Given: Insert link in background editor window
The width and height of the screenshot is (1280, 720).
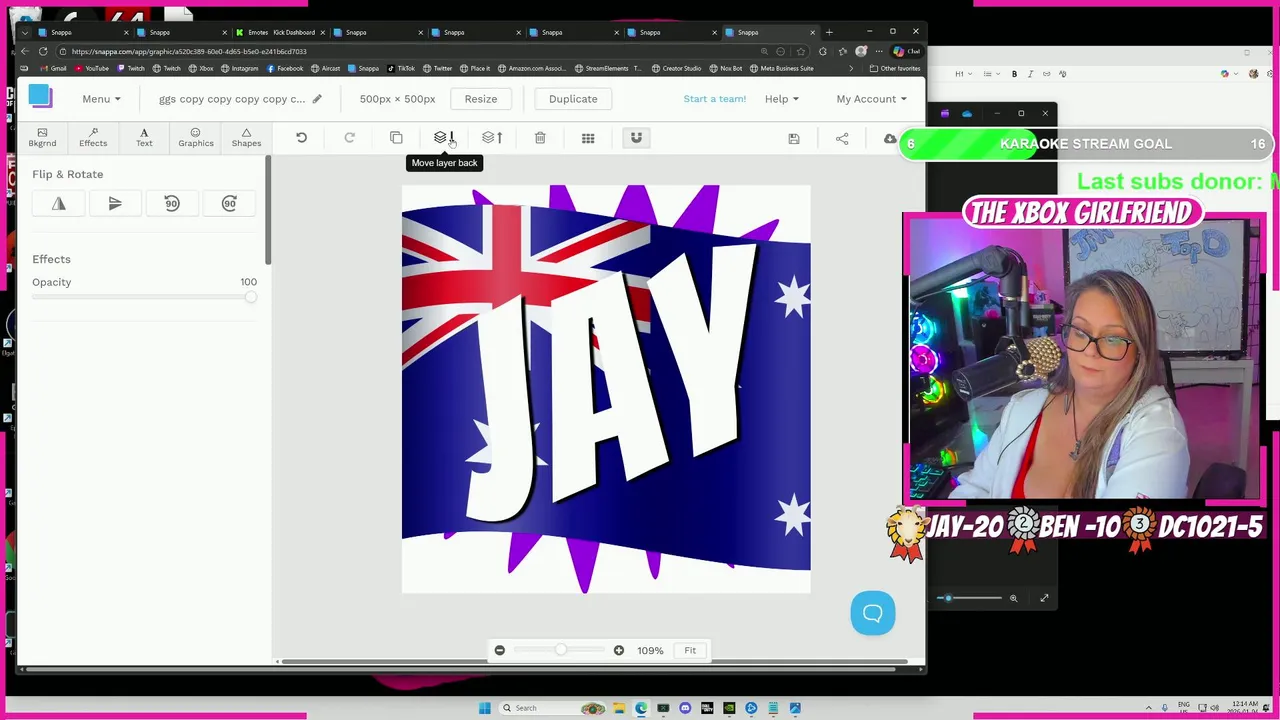Looking at the screenshot, I should (1047, 74).
